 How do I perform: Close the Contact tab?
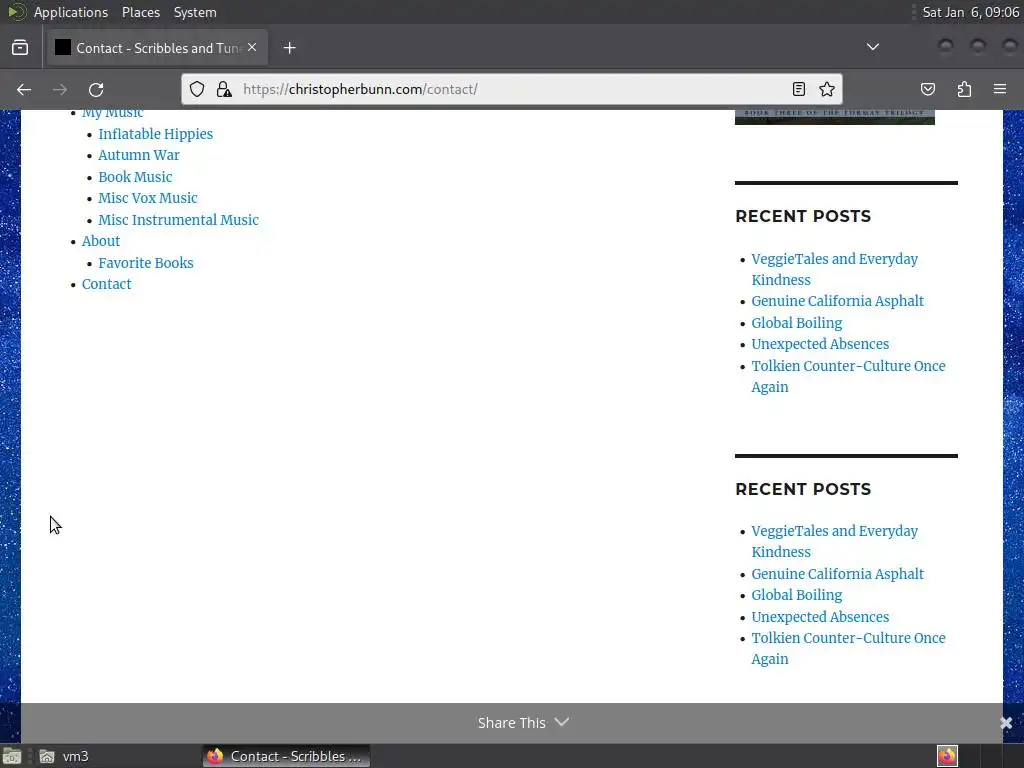252,48
